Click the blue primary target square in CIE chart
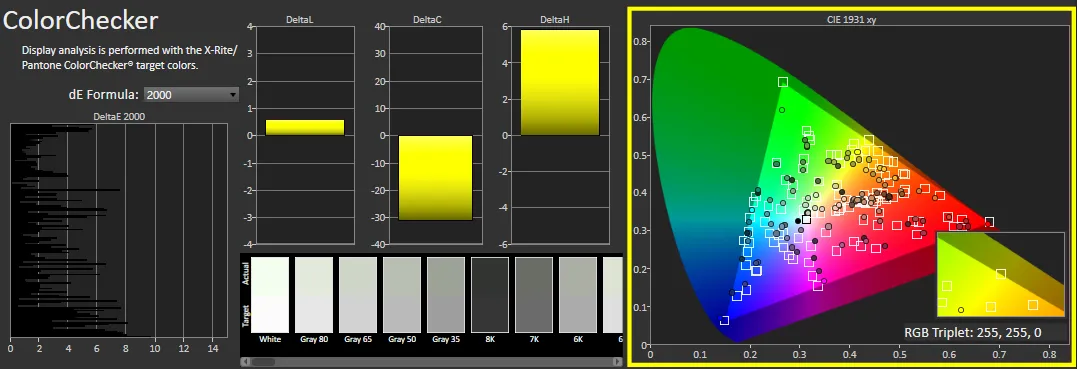Viewport: 1077px width, 369px height. click(x=724, y=321)
